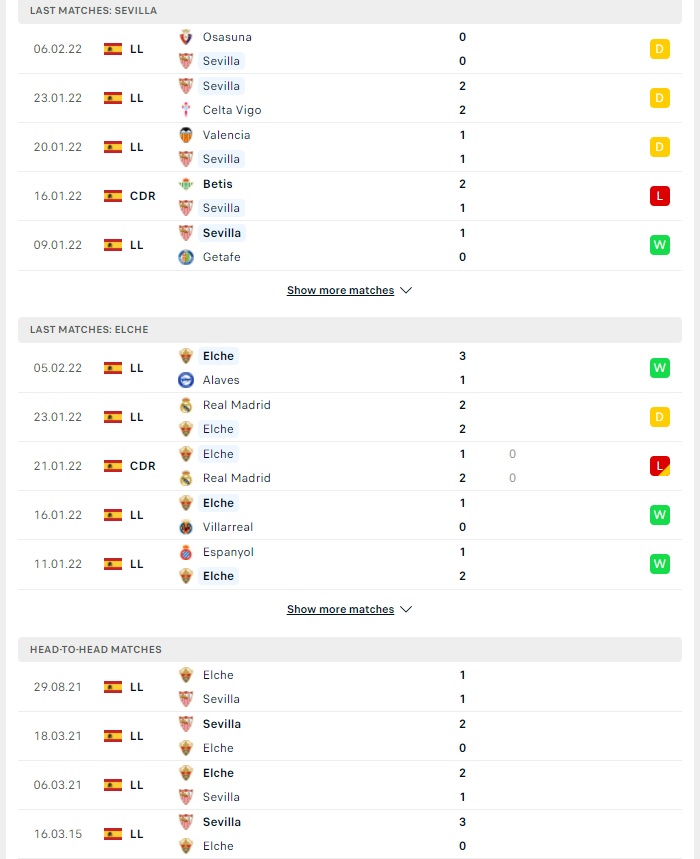
Task: Click the Betis green crest icon
Action: [186, 184]
